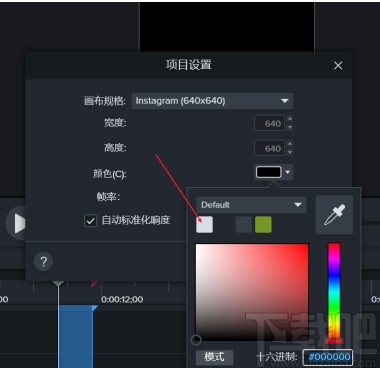Click the 高度 640 input field
The width and height of the screenshot is (380, 368).
tap(269, 148)
